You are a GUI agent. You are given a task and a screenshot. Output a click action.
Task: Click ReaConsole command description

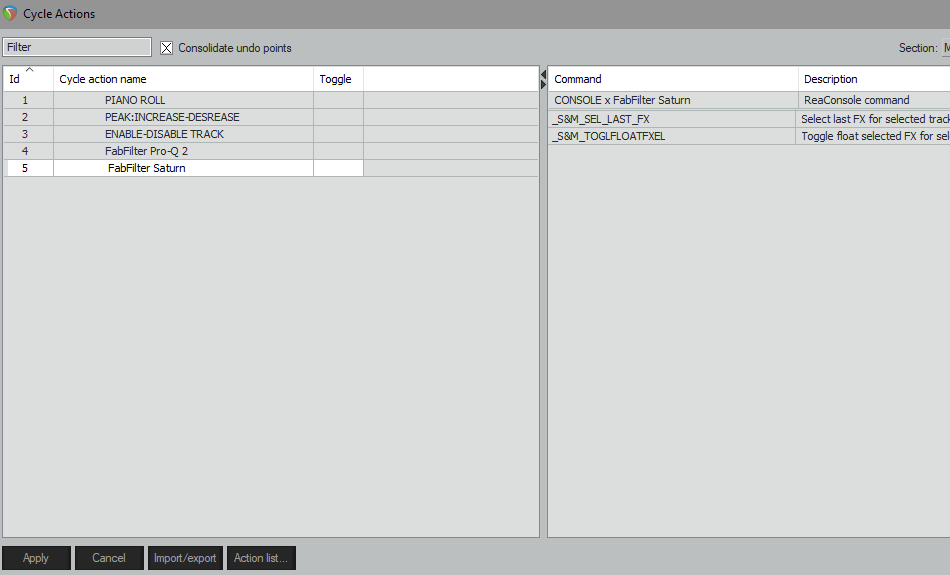click(874, 100)
